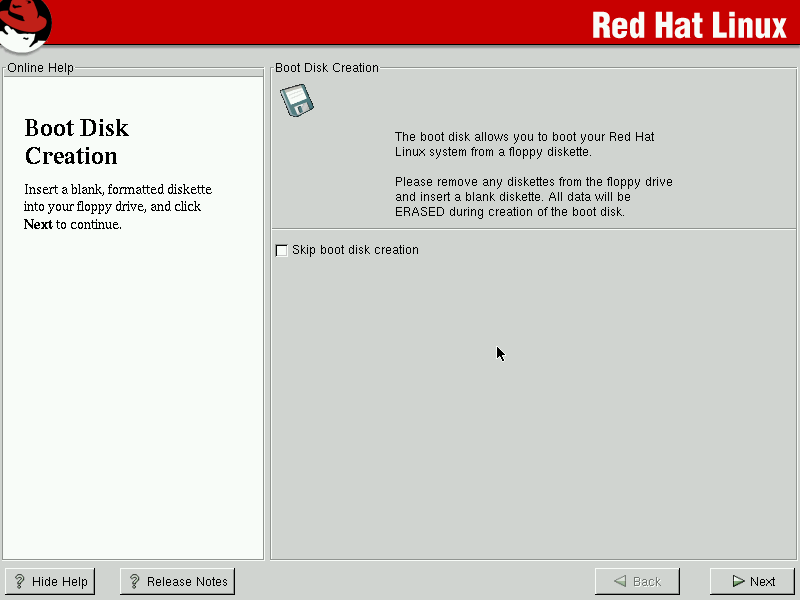Click the question mark icon on Release Notes

134,581
